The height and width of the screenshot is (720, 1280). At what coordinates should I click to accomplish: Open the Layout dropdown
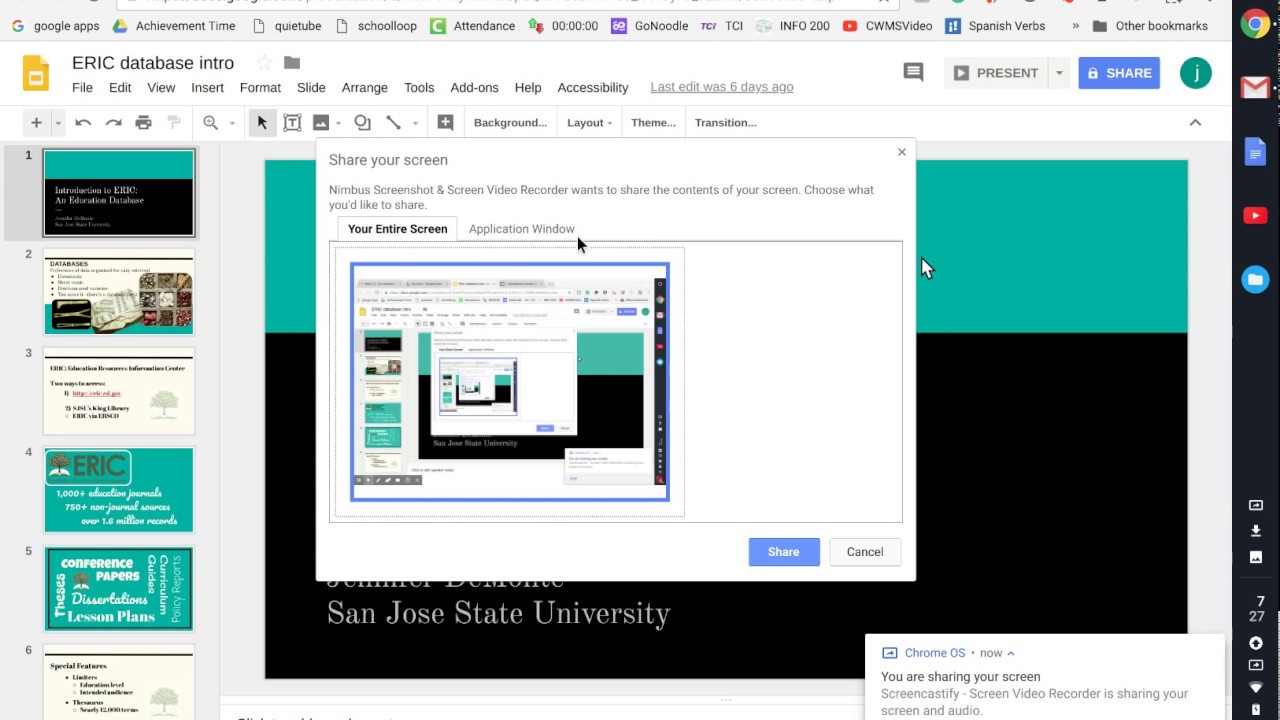pos(590,123)
